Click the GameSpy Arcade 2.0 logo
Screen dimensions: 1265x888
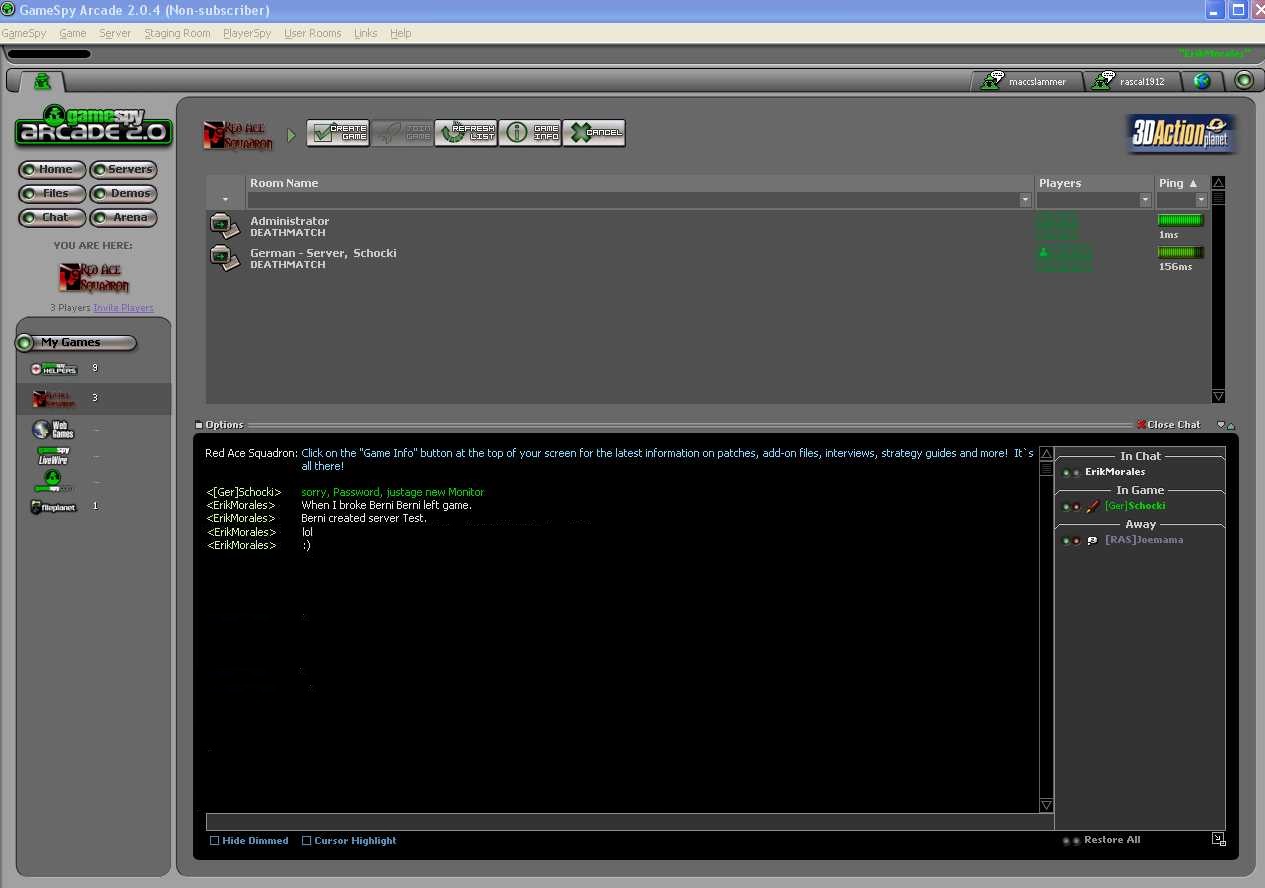coord(93,126)
